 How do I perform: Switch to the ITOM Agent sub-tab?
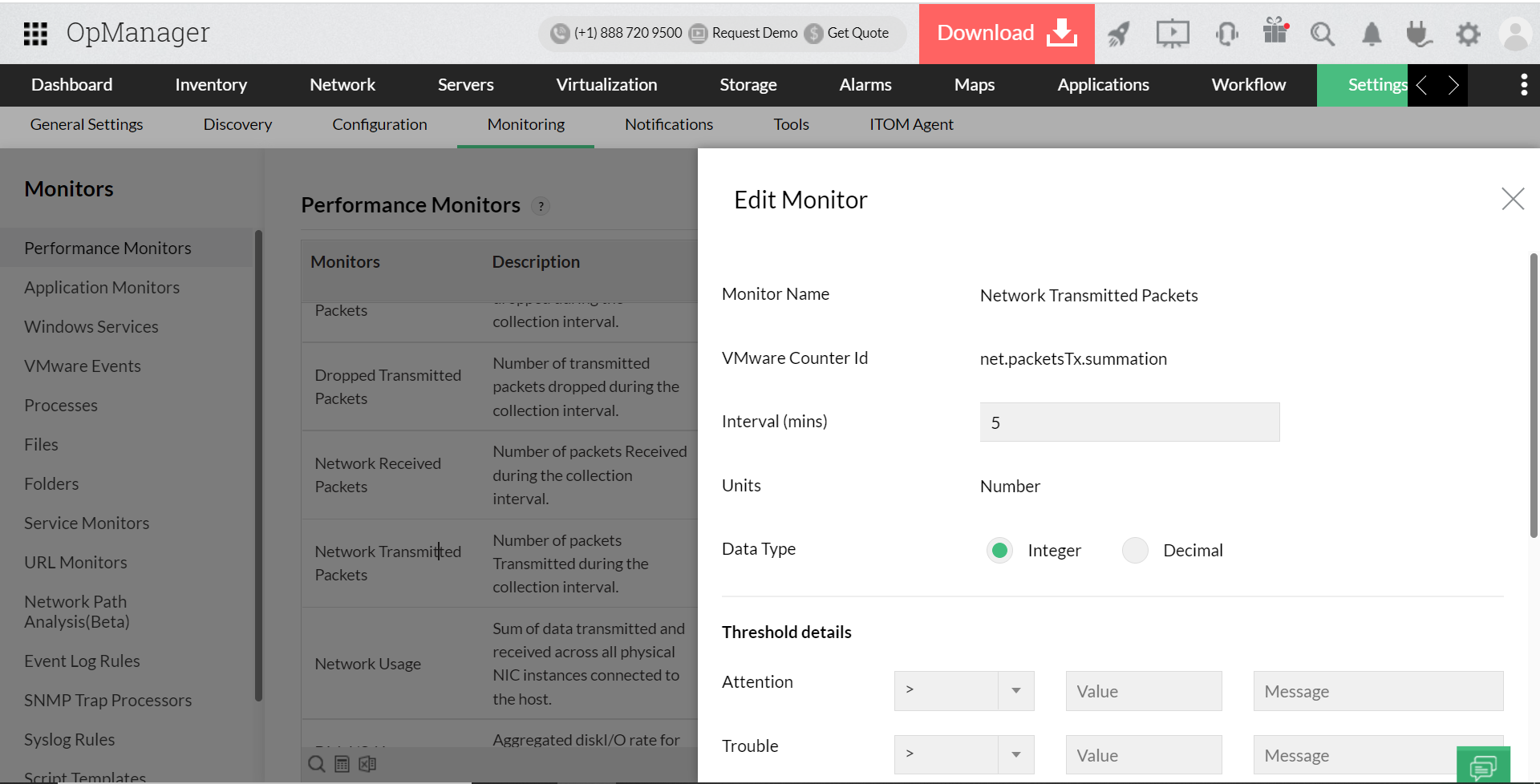911,125
